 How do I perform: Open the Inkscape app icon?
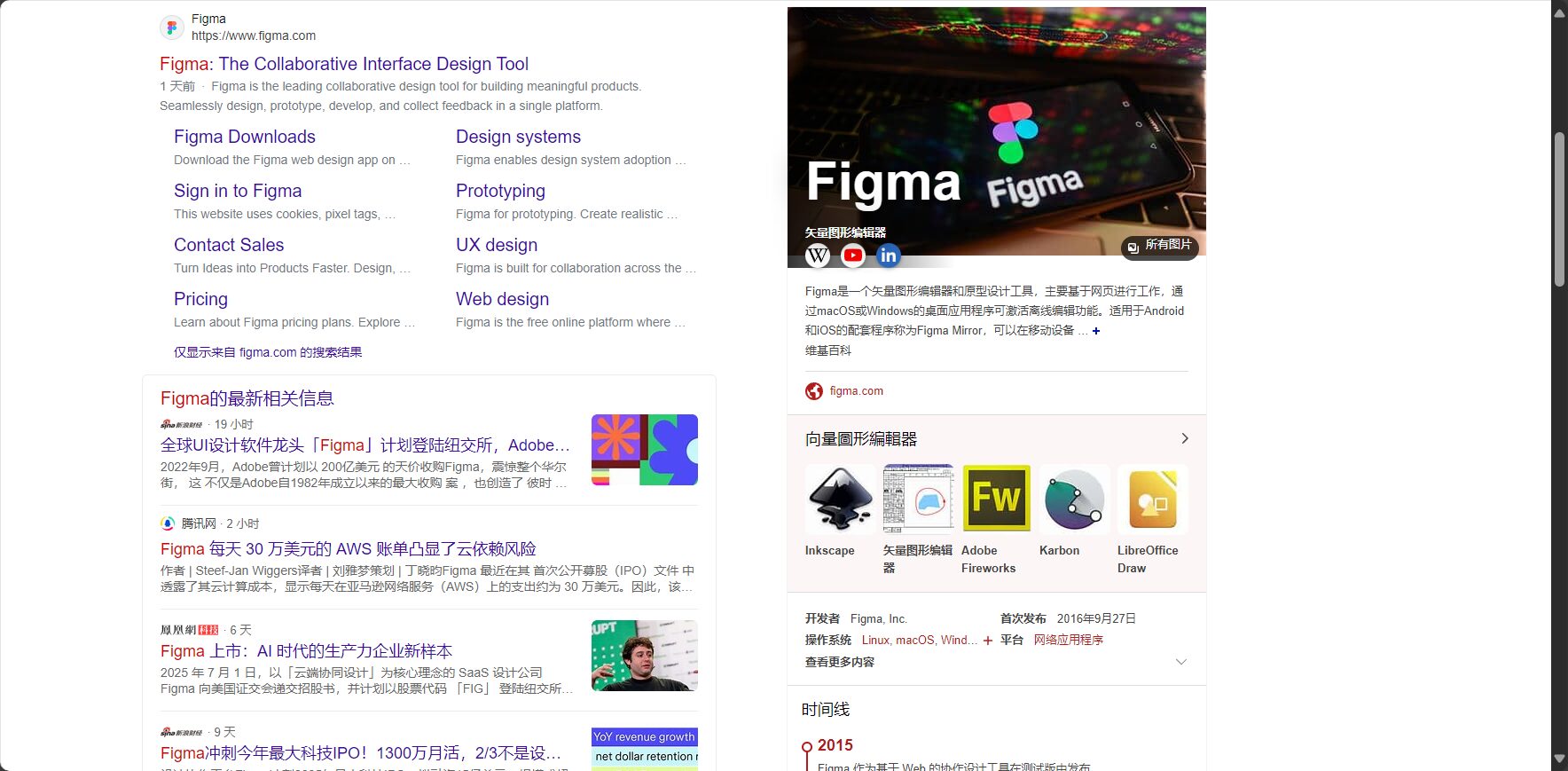[840, 499]
